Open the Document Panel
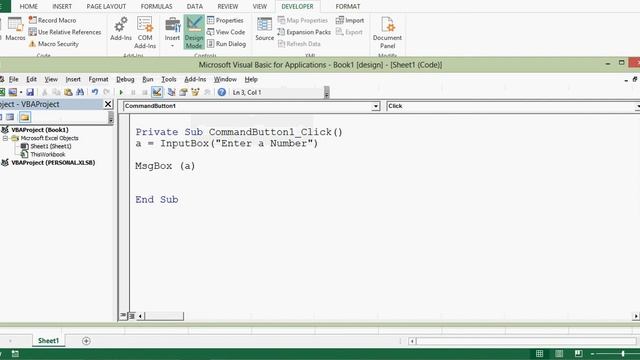The width and height of the screenshot is (640, 360). [x=387, y=33]
